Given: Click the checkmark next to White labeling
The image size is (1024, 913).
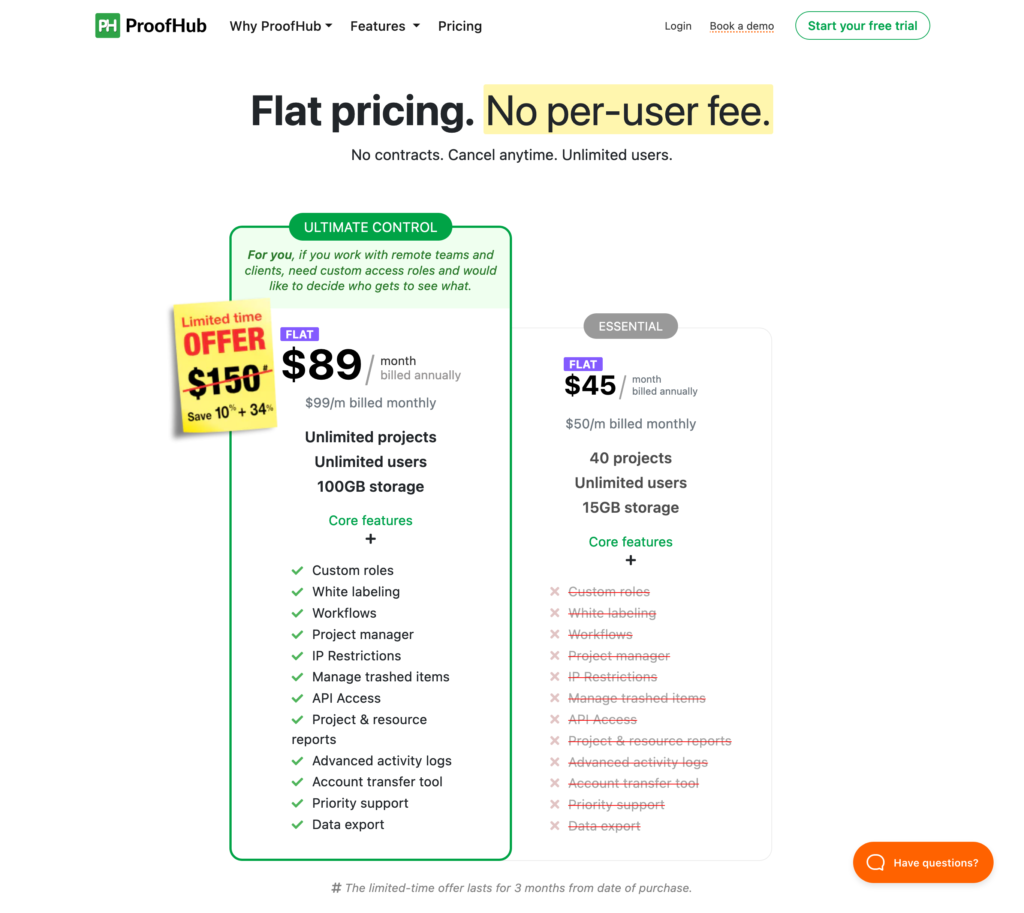Looking at the screenshot, I should click(x=297, y=591).
